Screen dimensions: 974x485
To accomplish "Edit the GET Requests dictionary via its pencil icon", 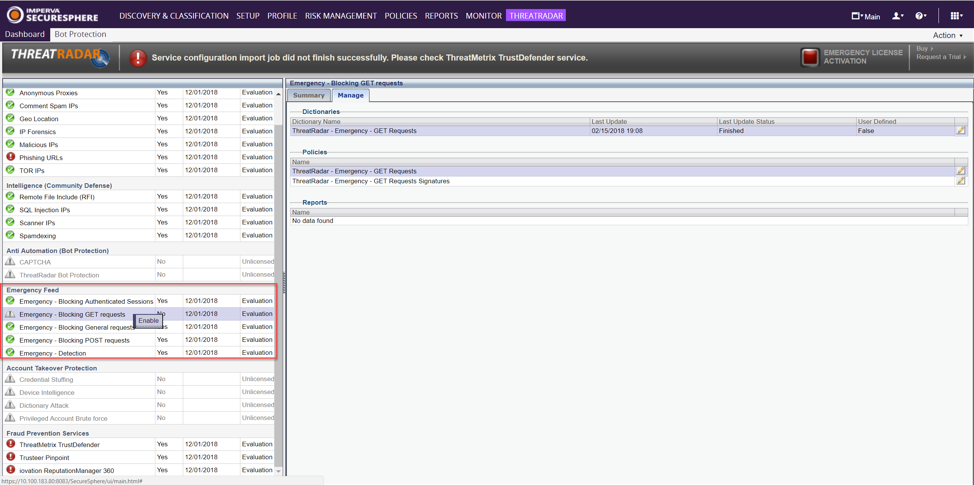I will click(x=960, y=131).
